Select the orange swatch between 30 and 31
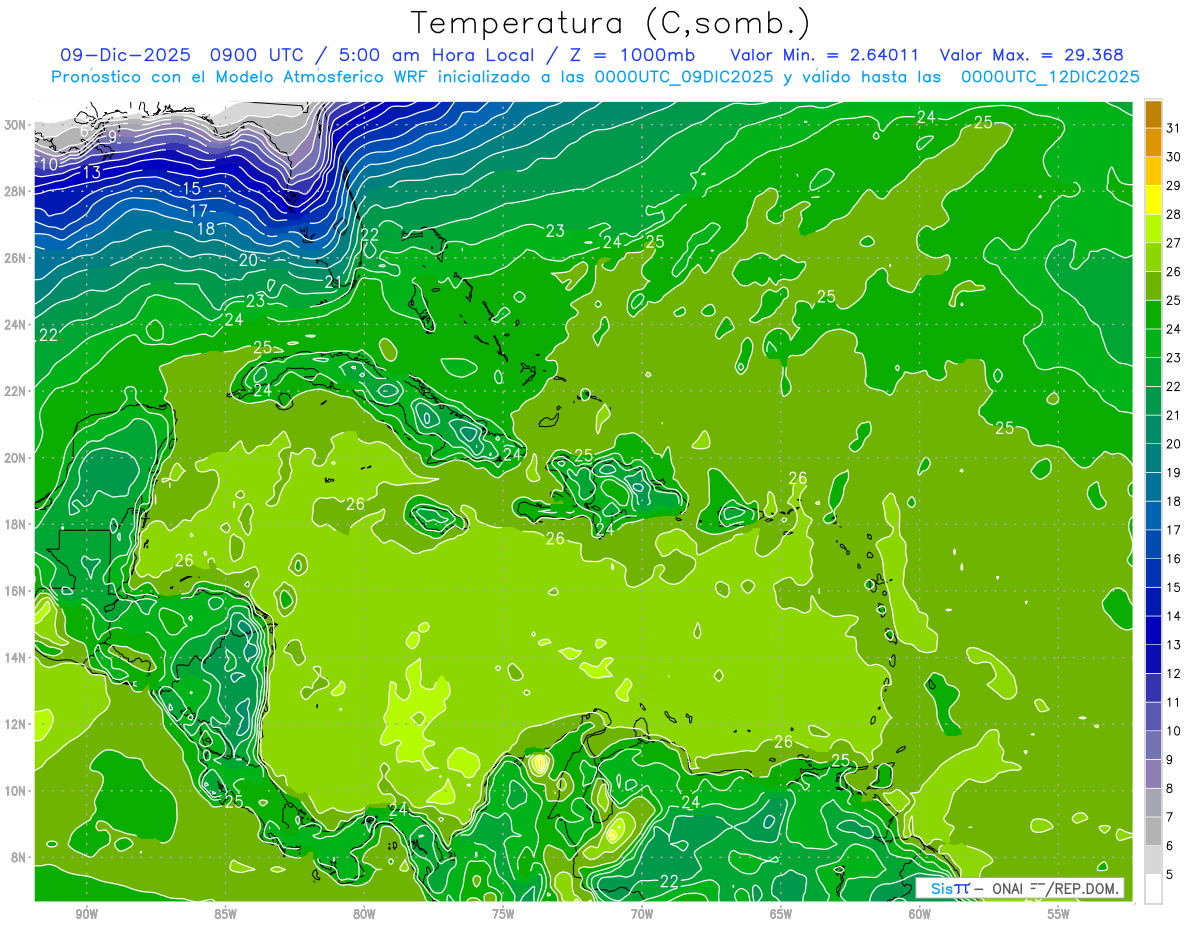Image resolution: width=1200 pixels, height=927 pixels. coord(1153,142)
